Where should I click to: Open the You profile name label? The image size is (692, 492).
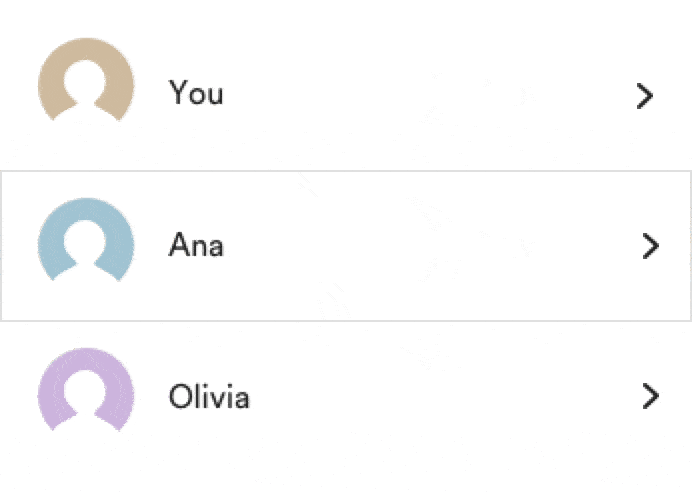(x=196, y=94)
